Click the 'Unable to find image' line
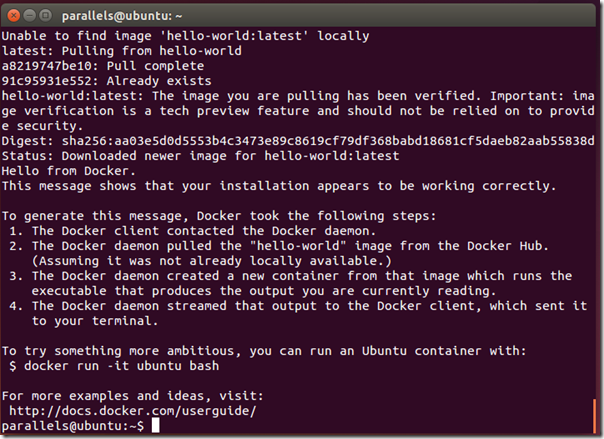The image size is (604, 439). coord(185,36)
